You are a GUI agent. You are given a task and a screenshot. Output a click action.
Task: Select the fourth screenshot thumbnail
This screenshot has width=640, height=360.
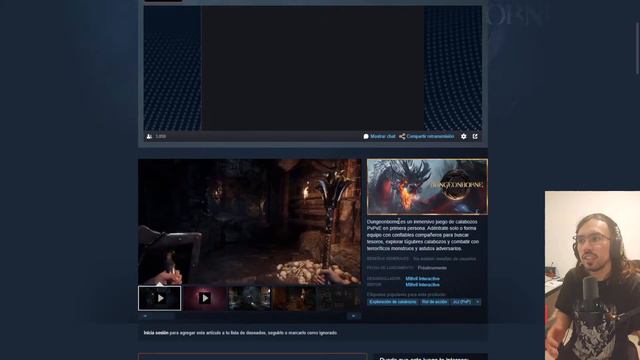(294, 298)
